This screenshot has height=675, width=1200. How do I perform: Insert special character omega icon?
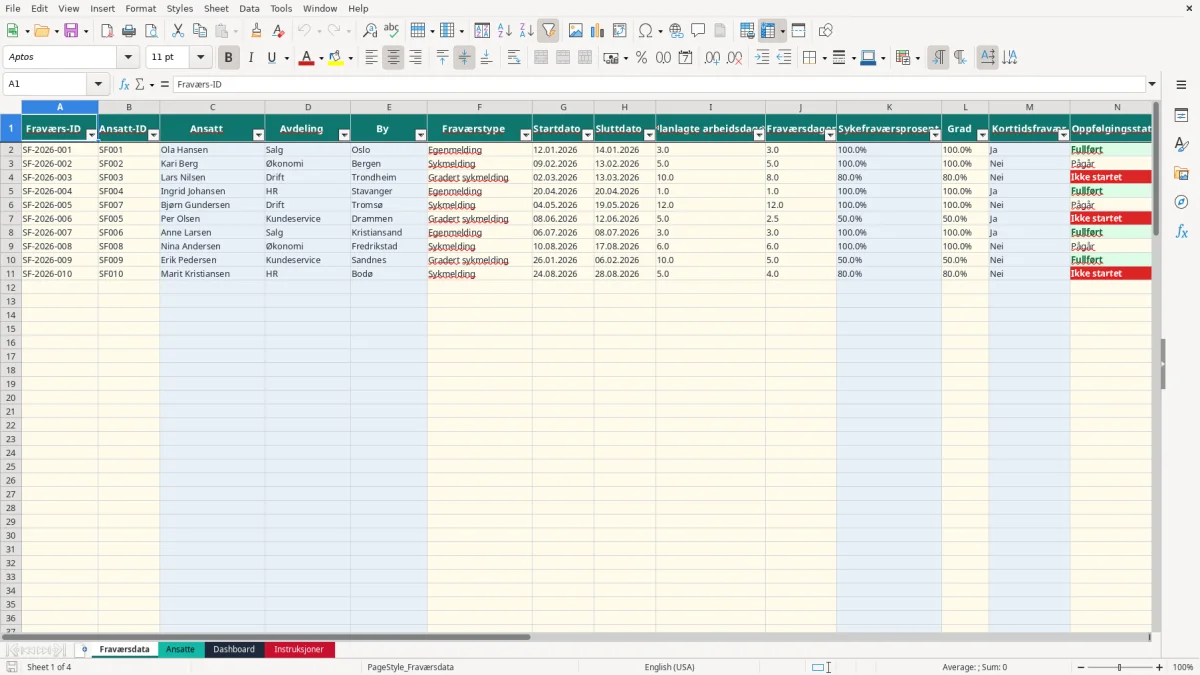[x=646, y=31]
